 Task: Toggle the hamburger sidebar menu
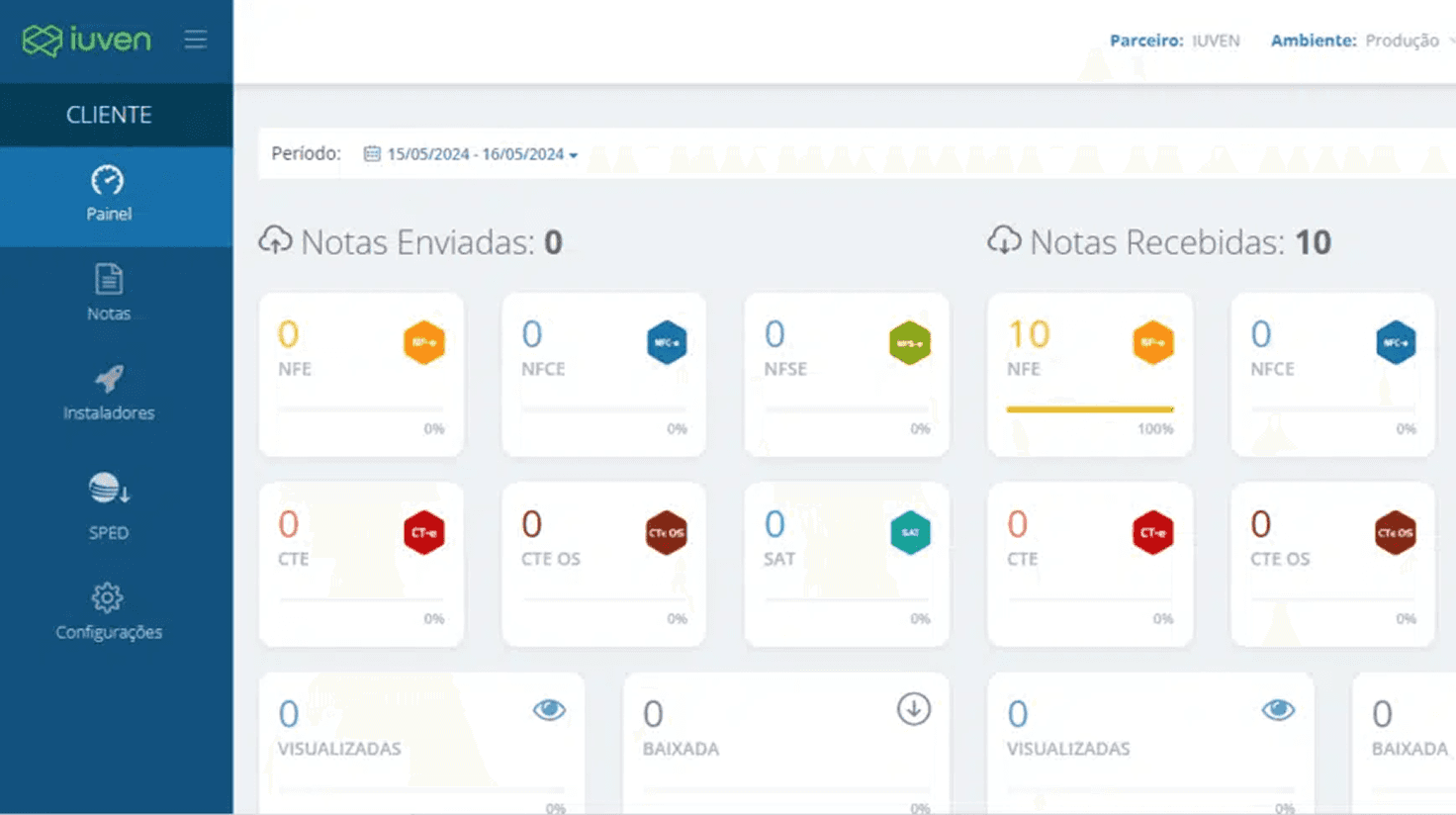tap(195, 40)
